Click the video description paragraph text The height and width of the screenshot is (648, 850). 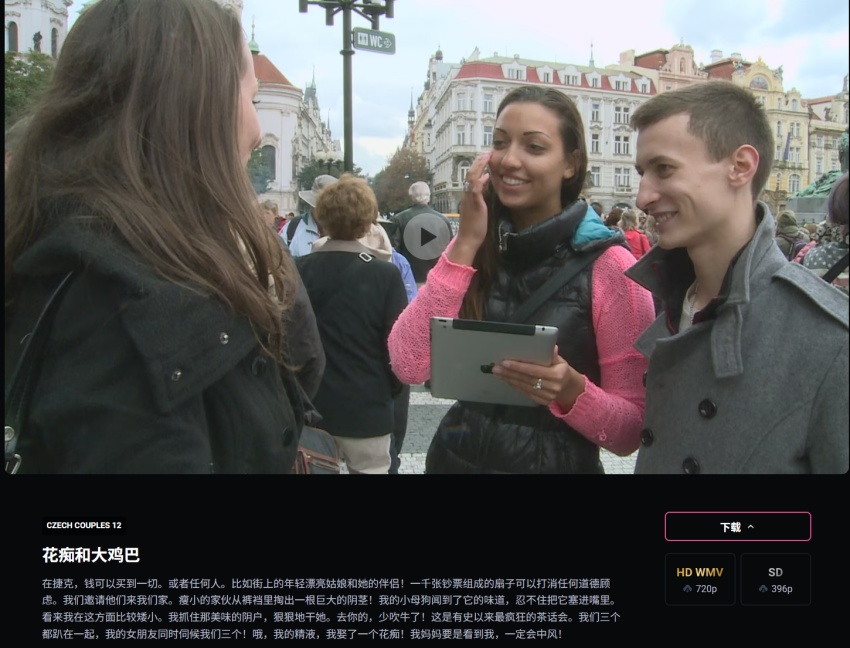330,608
